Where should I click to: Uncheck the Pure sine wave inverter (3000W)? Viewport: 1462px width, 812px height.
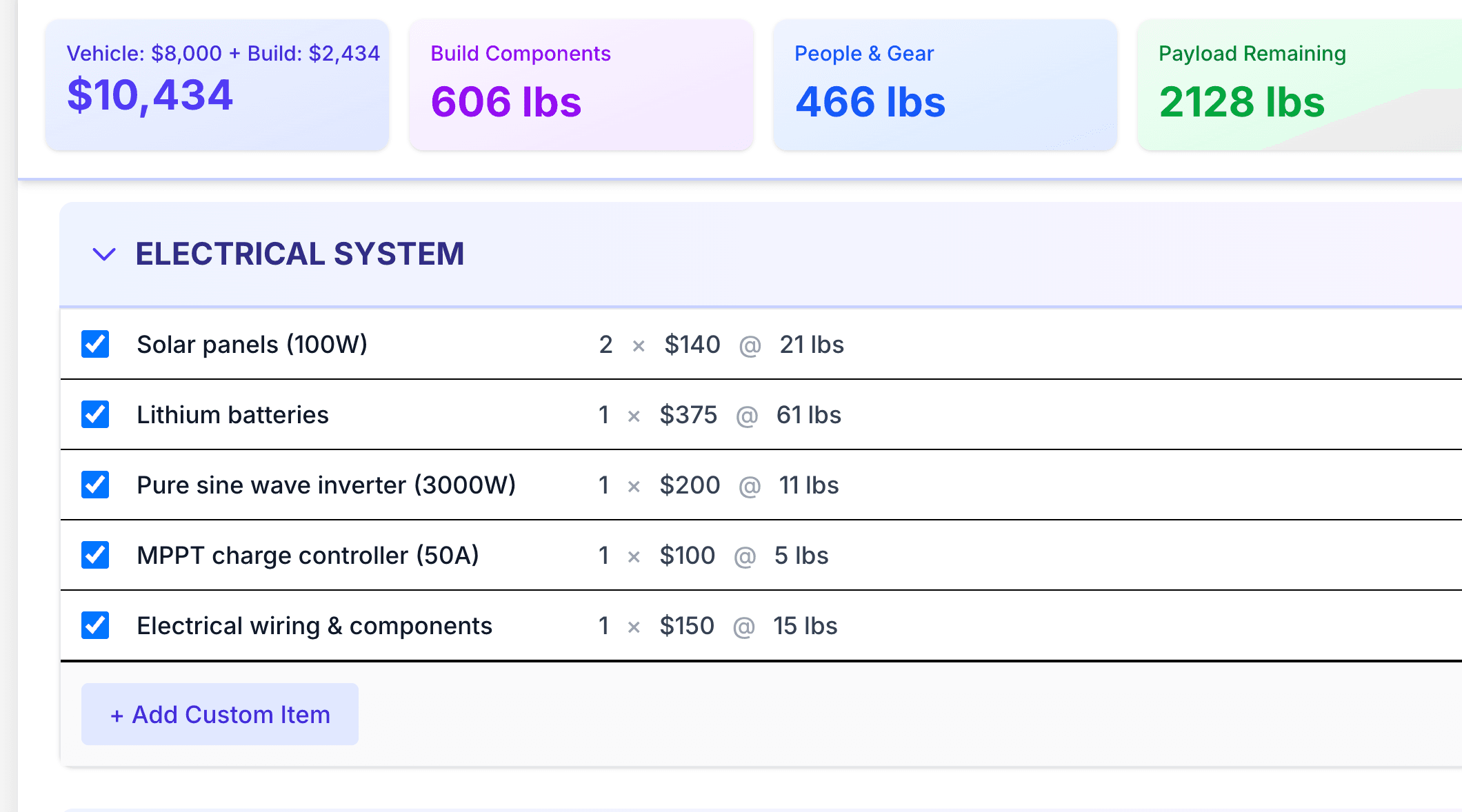click(x=95, y=485)
